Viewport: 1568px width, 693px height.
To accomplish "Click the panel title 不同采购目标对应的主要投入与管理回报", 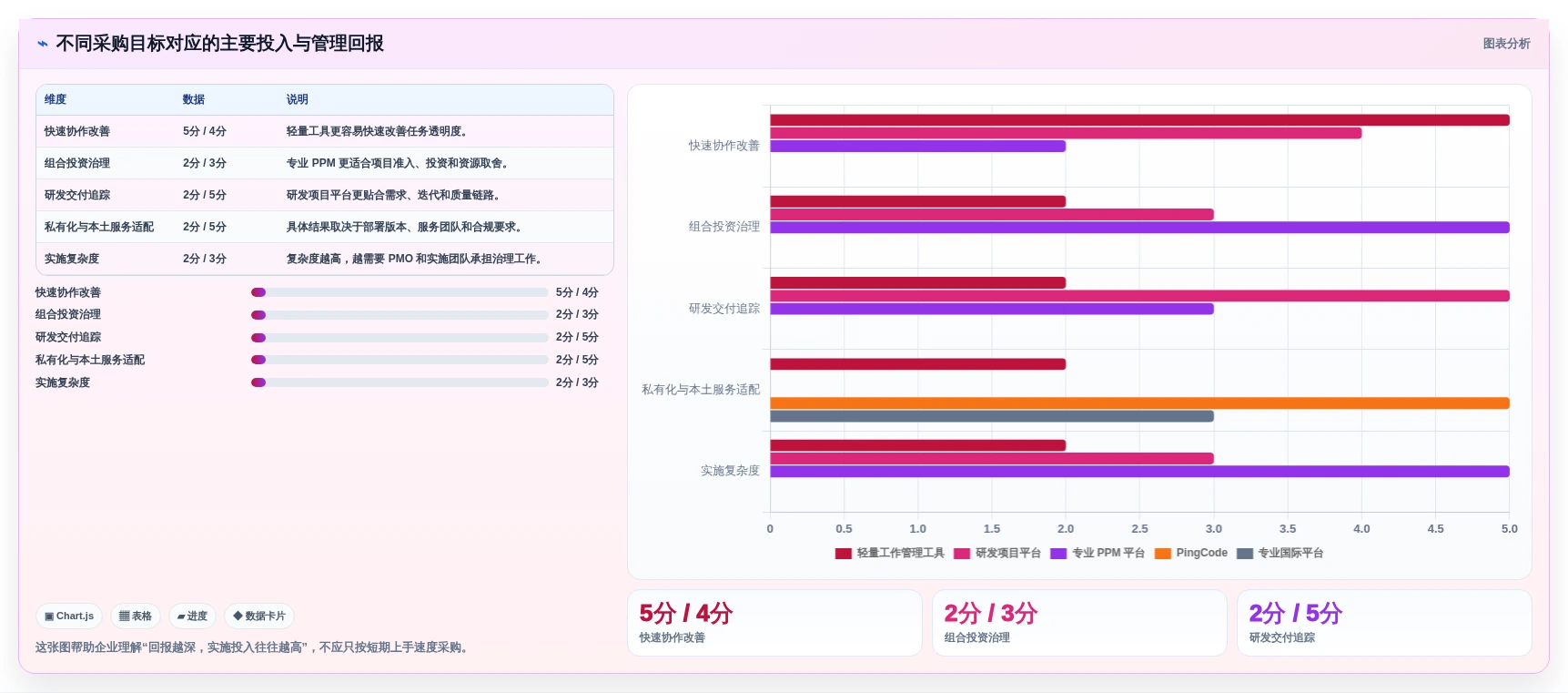I will point(219,44).
